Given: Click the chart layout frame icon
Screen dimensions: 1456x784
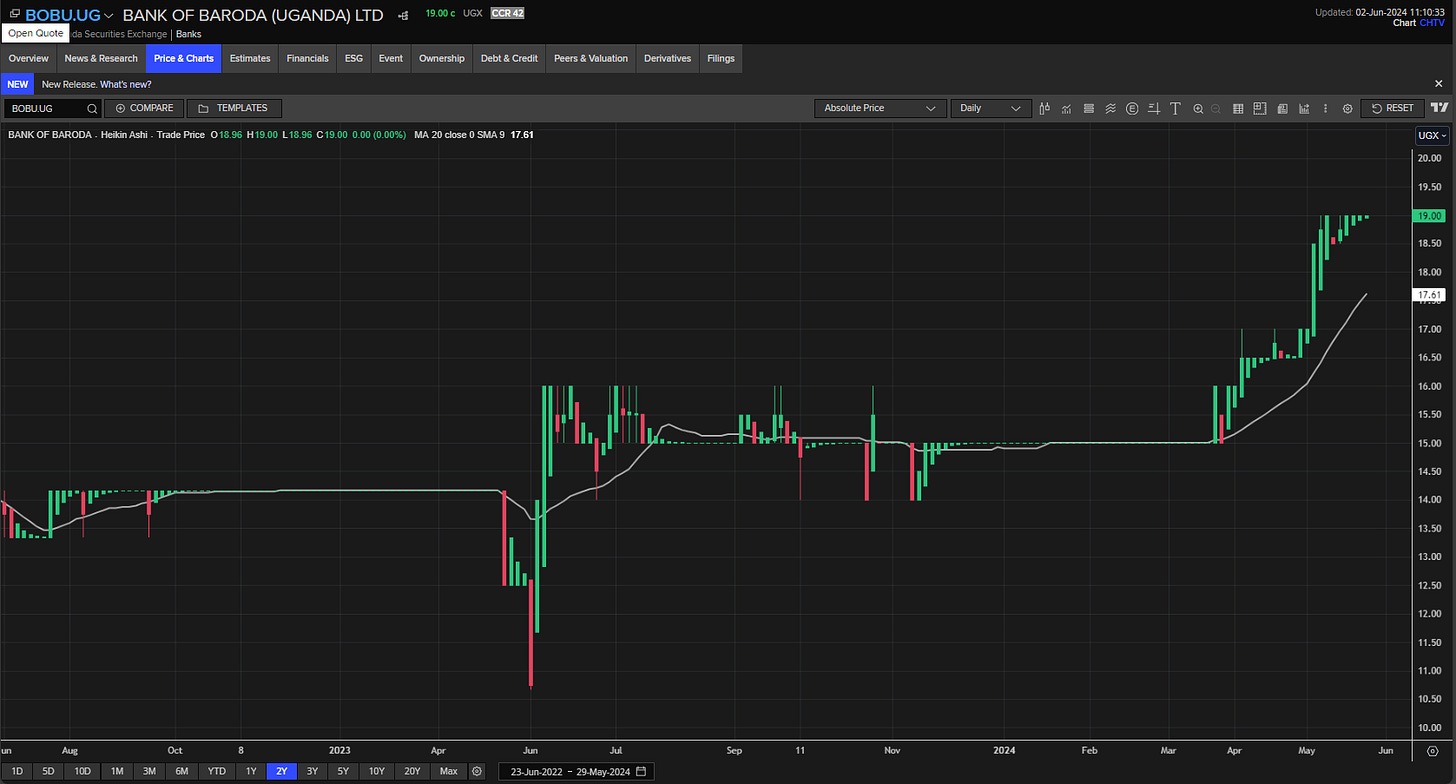Looking at the screenshot, I should point(1260,108).
